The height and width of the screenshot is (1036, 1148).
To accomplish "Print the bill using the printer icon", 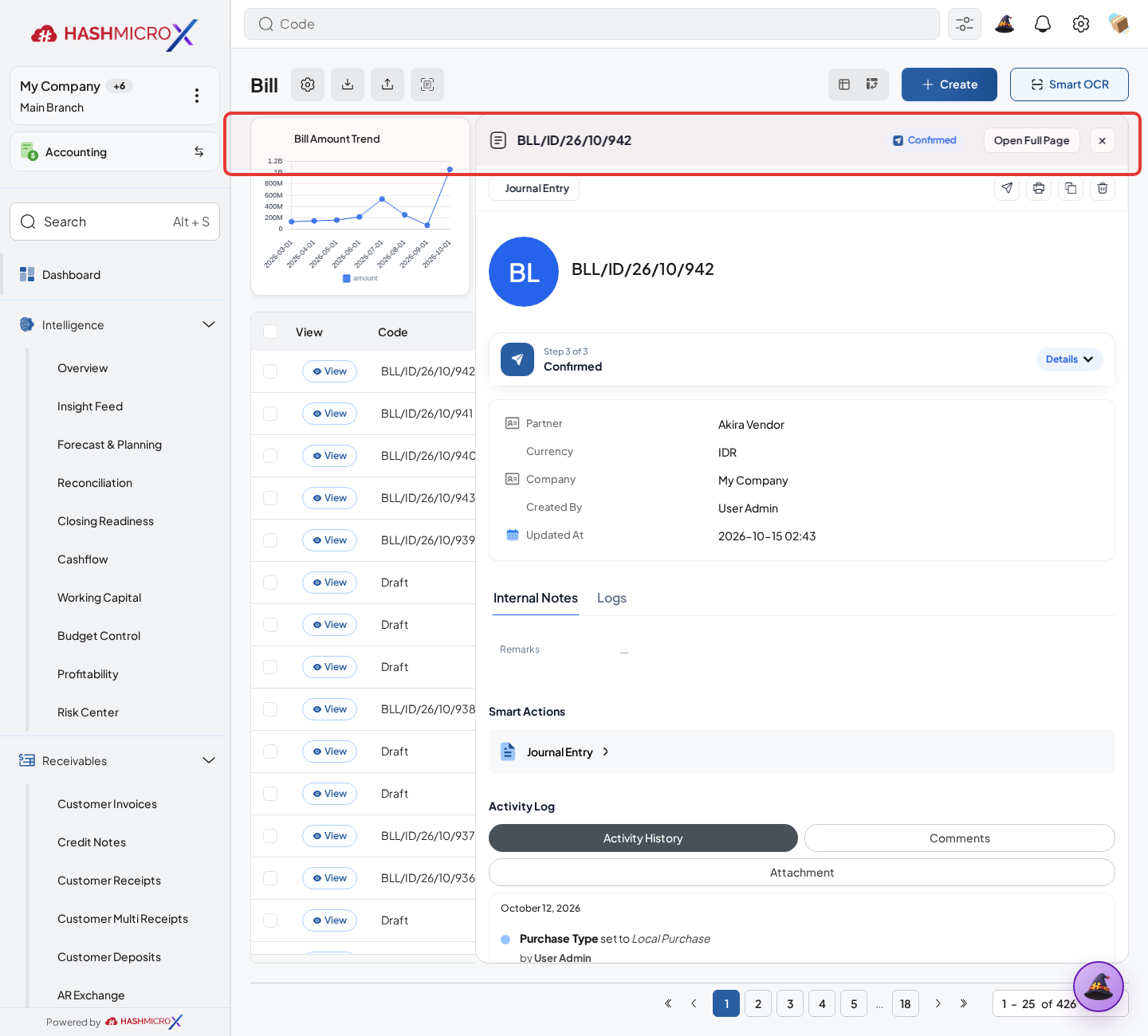I will 1038,188.
